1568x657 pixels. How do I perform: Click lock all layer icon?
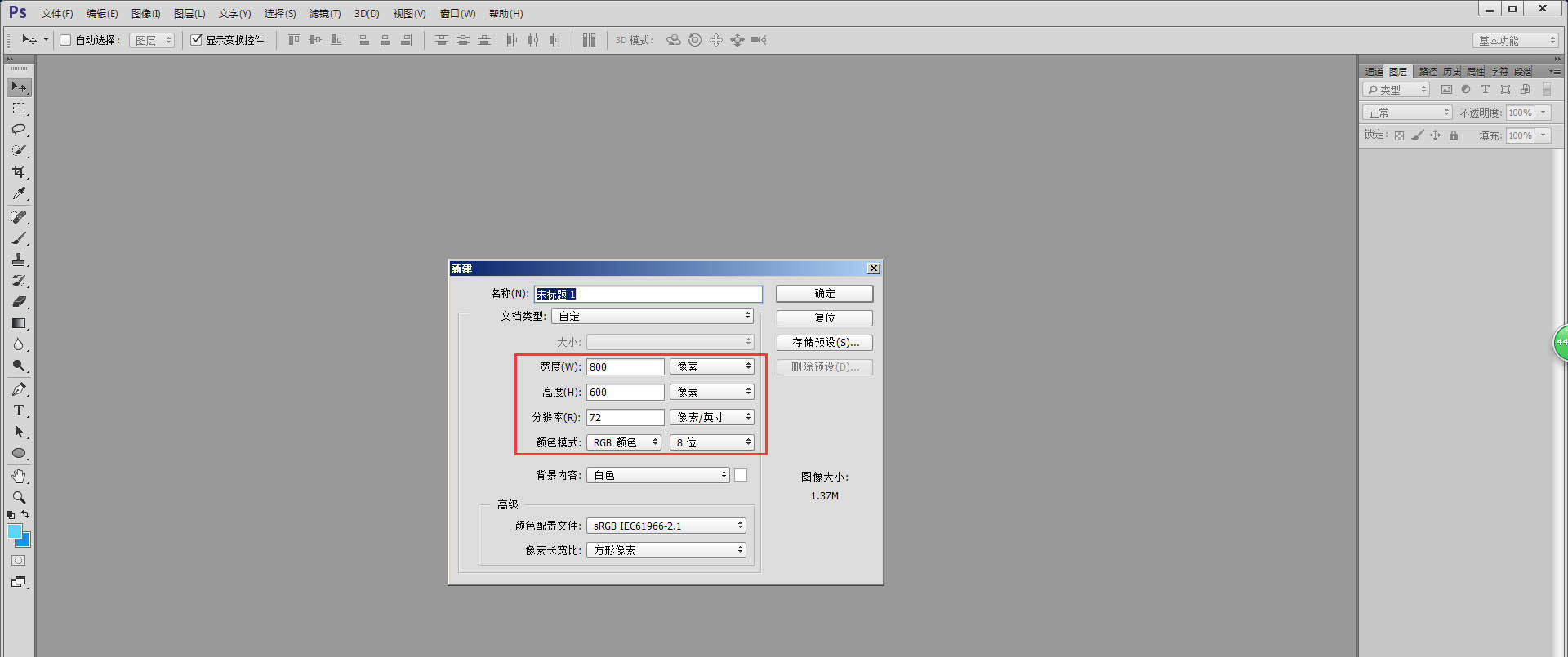pos(1454,135)
